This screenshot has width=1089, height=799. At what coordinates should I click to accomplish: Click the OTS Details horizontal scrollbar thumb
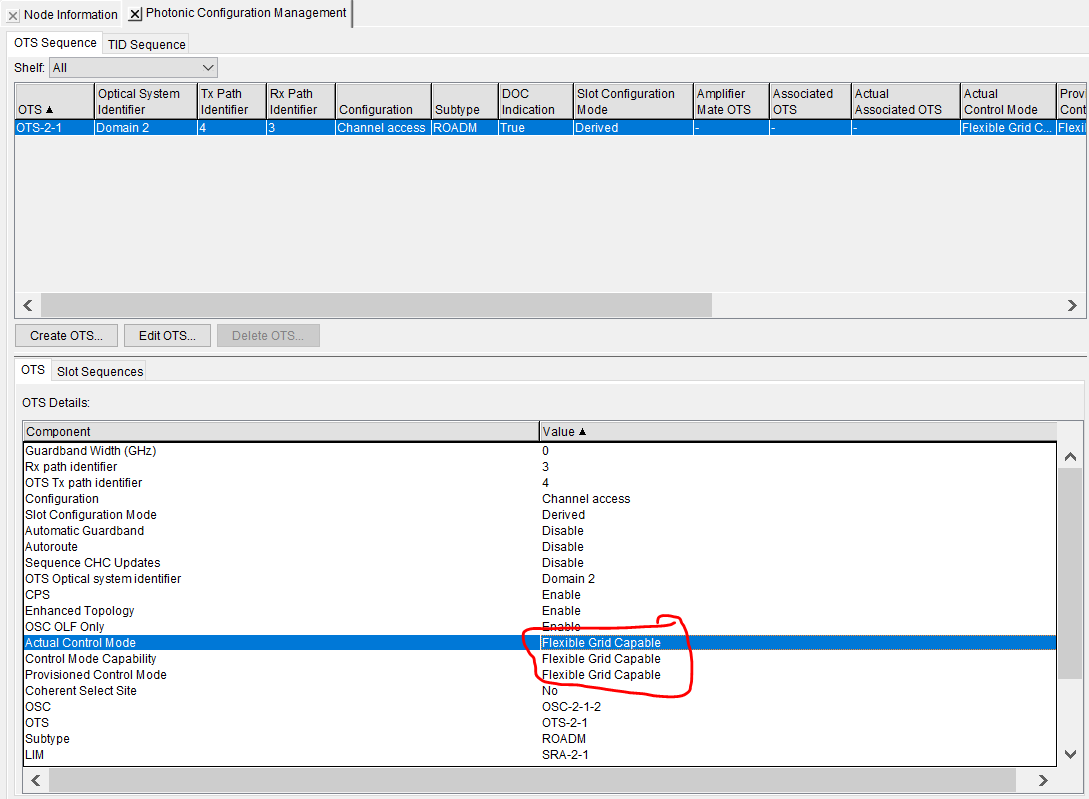[x=532, y=780]
